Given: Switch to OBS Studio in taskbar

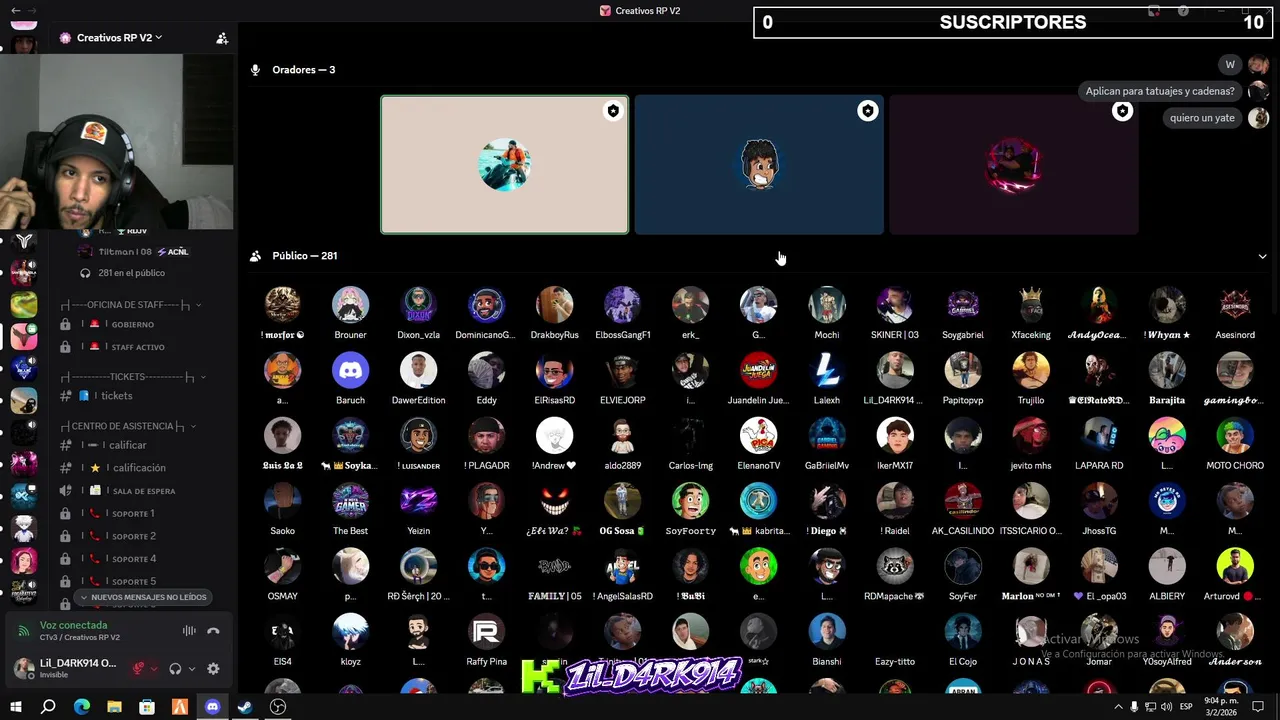Looking at the screenshot, I should [278, 707].
